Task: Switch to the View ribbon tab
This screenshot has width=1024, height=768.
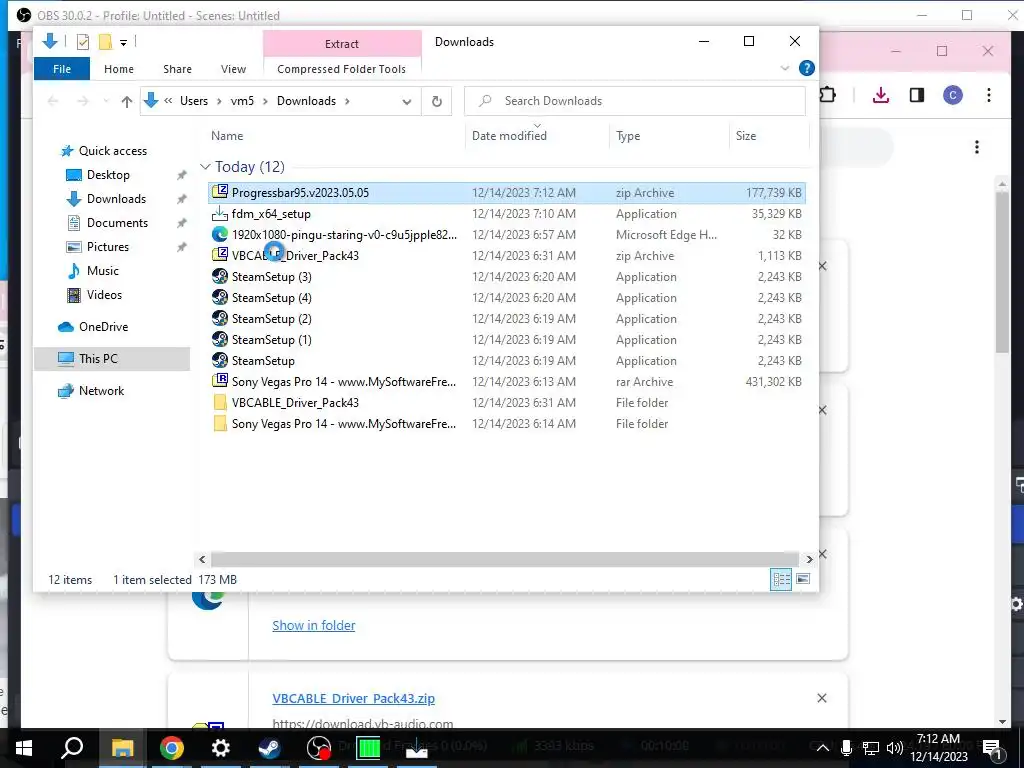Action: tap(233, 69)
